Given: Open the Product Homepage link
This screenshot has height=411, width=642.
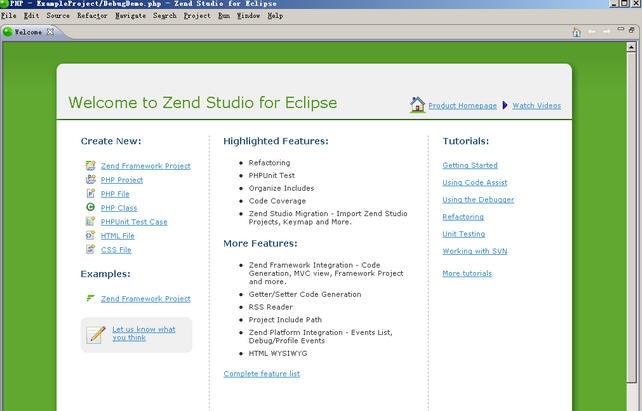Looking at the screenshot, I should point(463,106).
